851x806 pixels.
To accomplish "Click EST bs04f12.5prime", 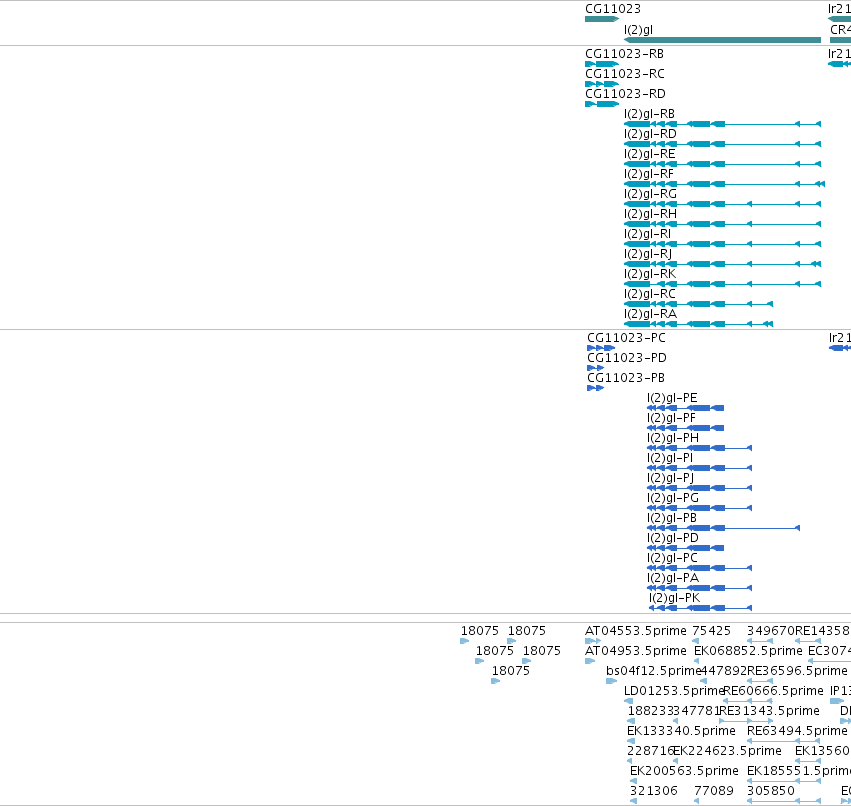I will [612, 681].
